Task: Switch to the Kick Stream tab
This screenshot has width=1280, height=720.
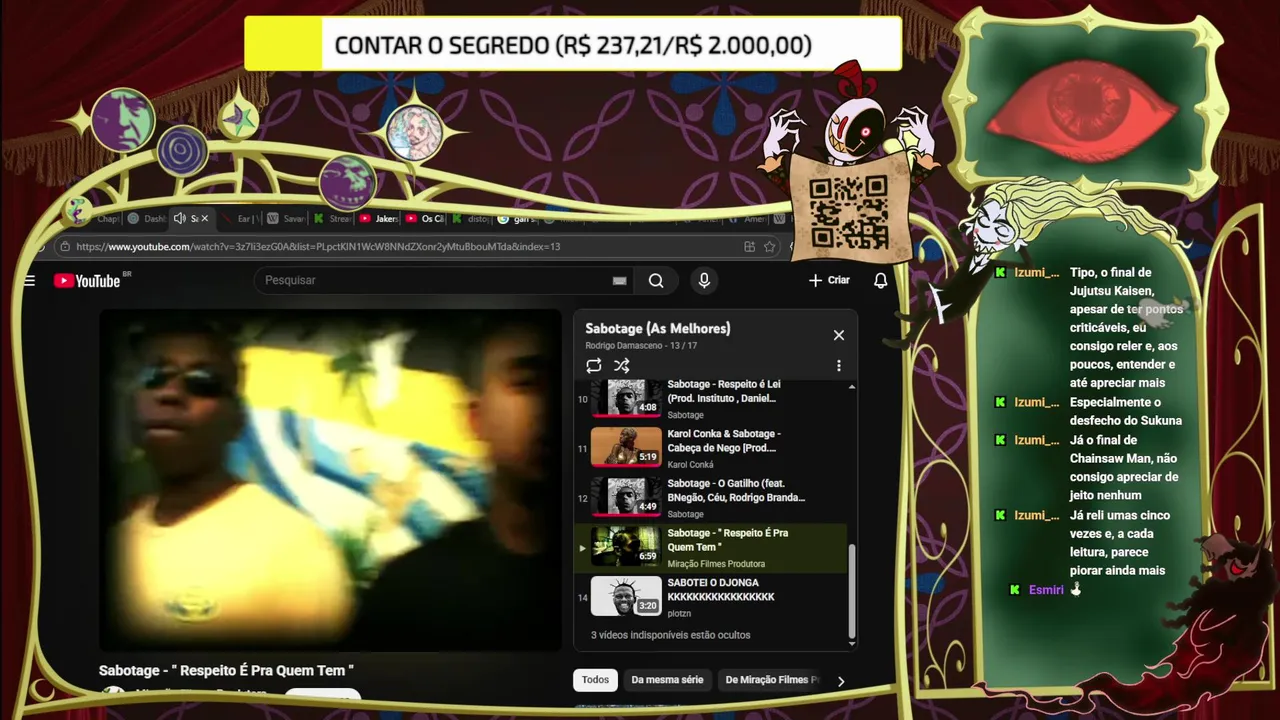Action: (333, 218)
